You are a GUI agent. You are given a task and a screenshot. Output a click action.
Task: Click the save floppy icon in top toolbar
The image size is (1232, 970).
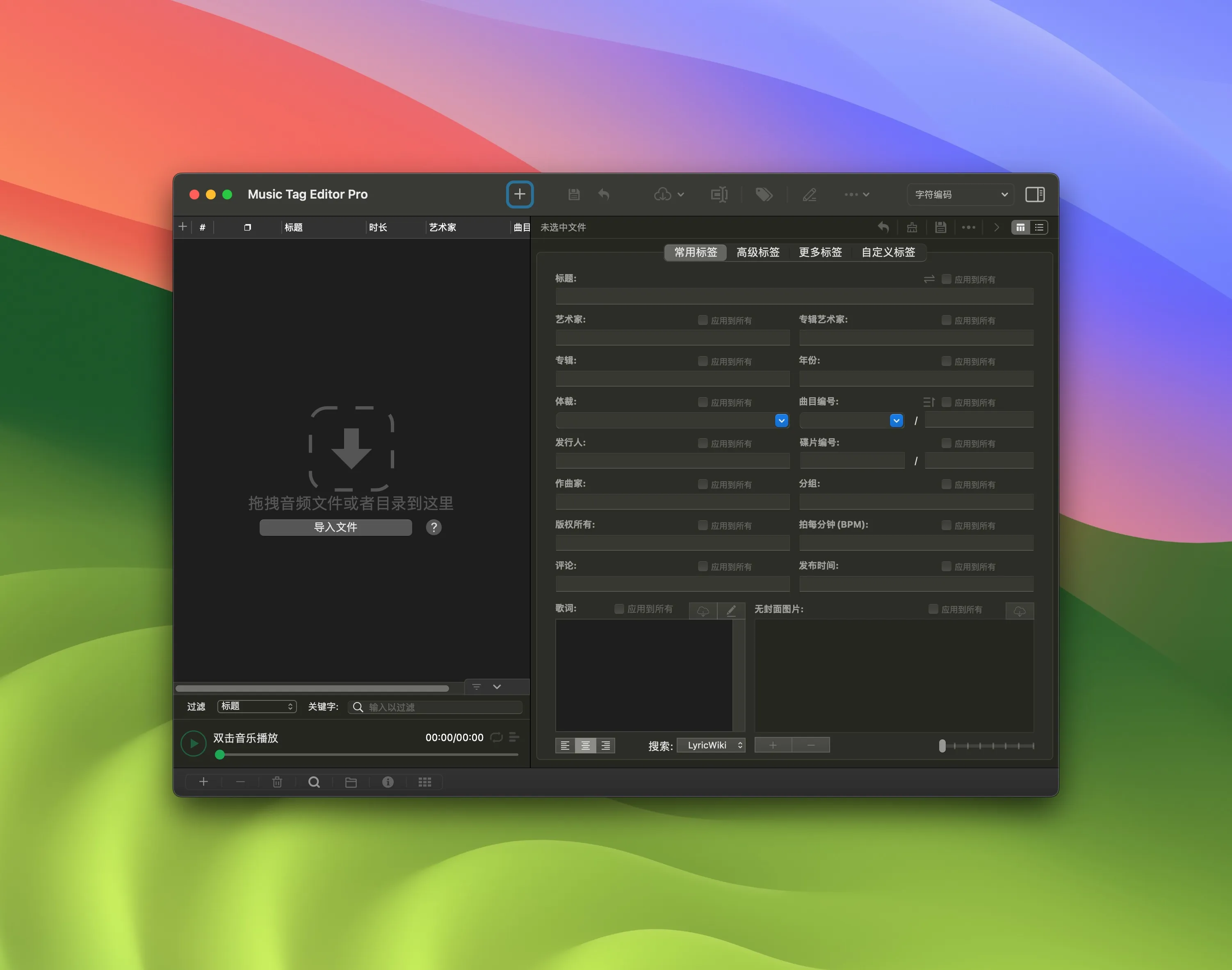(x=574, y=194)
